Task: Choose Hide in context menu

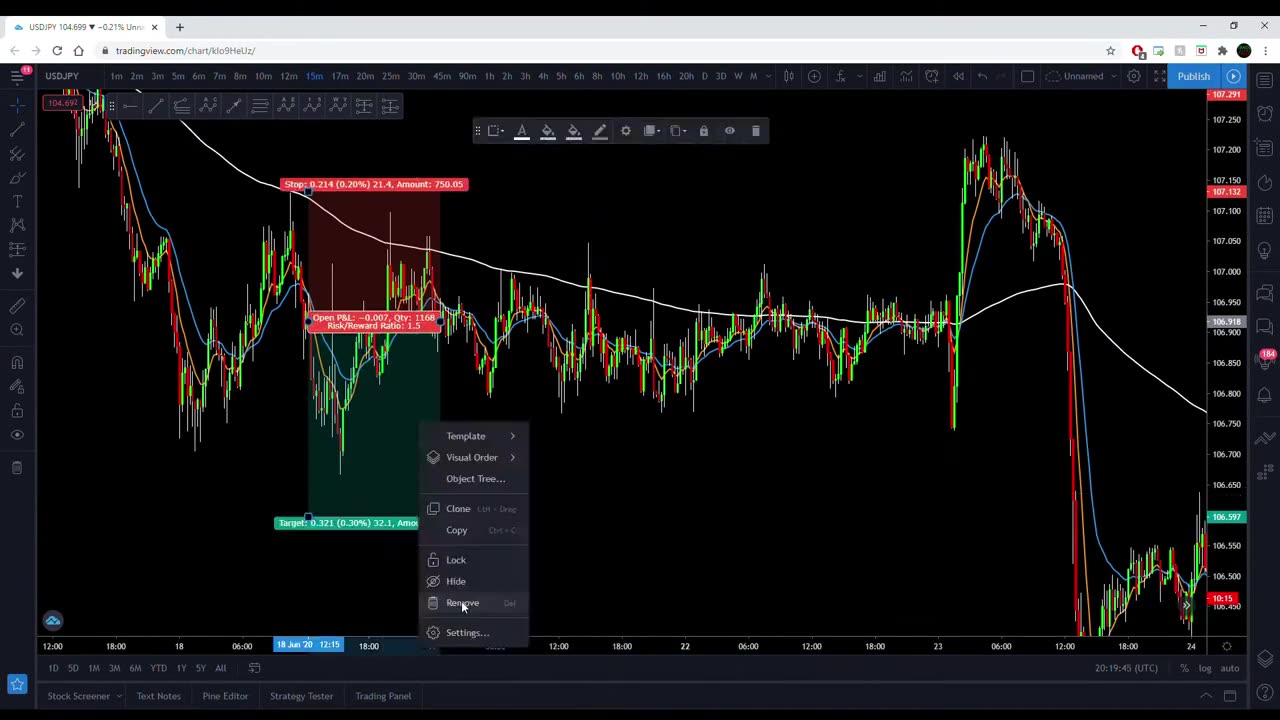Action: (474, 581)
